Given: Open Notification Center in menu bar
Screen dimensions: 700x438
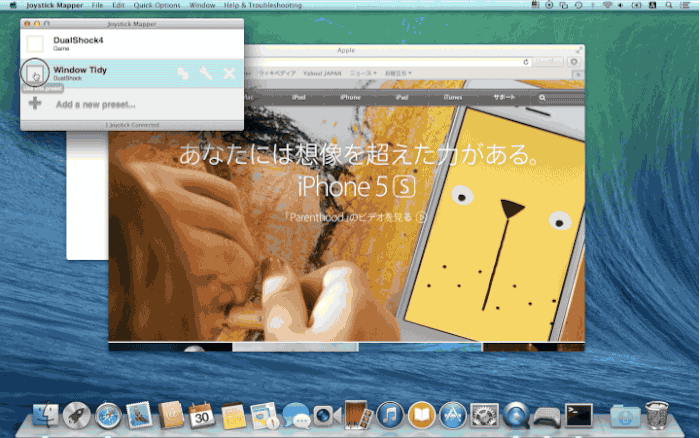Looking at the screenshot, I should (x=684, y=5).
